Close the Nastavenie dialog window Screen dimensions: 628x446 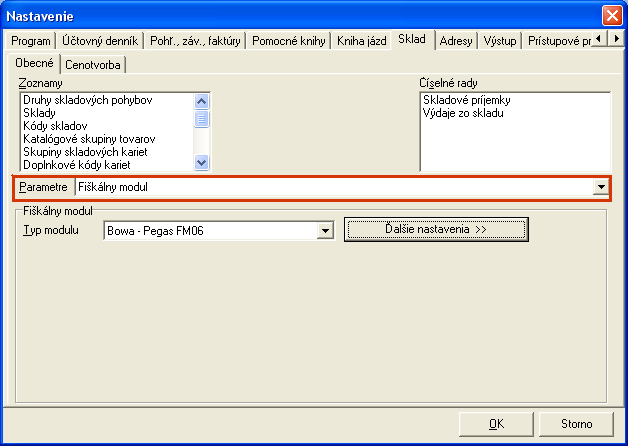(612, 15)
